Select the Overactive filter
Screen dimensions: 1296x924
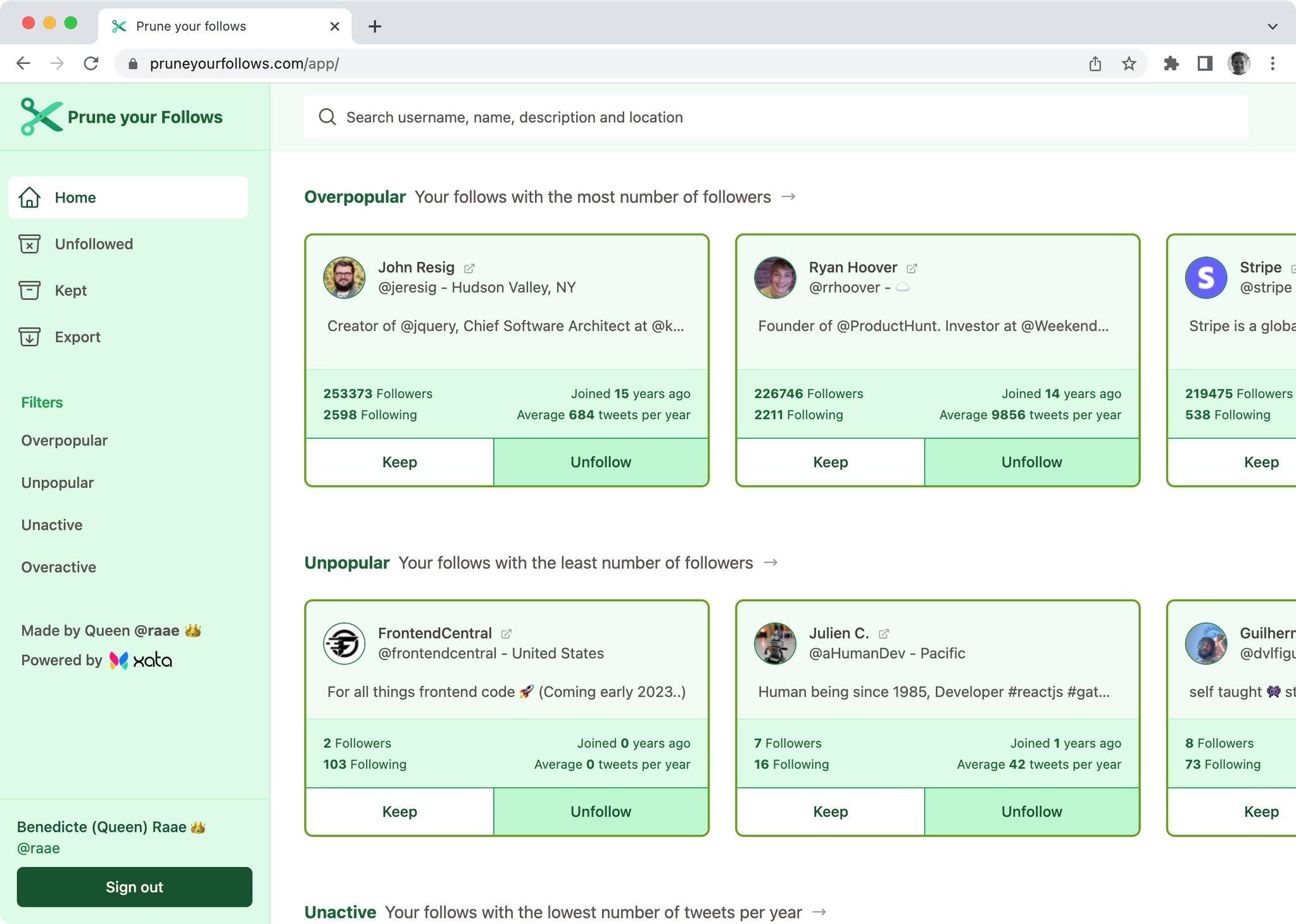[59, 567]
